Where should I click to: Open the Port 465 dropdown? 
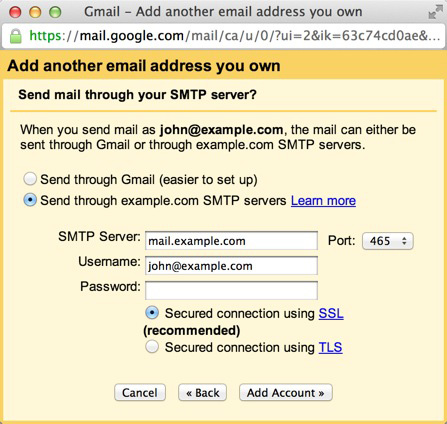click(388, 241)
